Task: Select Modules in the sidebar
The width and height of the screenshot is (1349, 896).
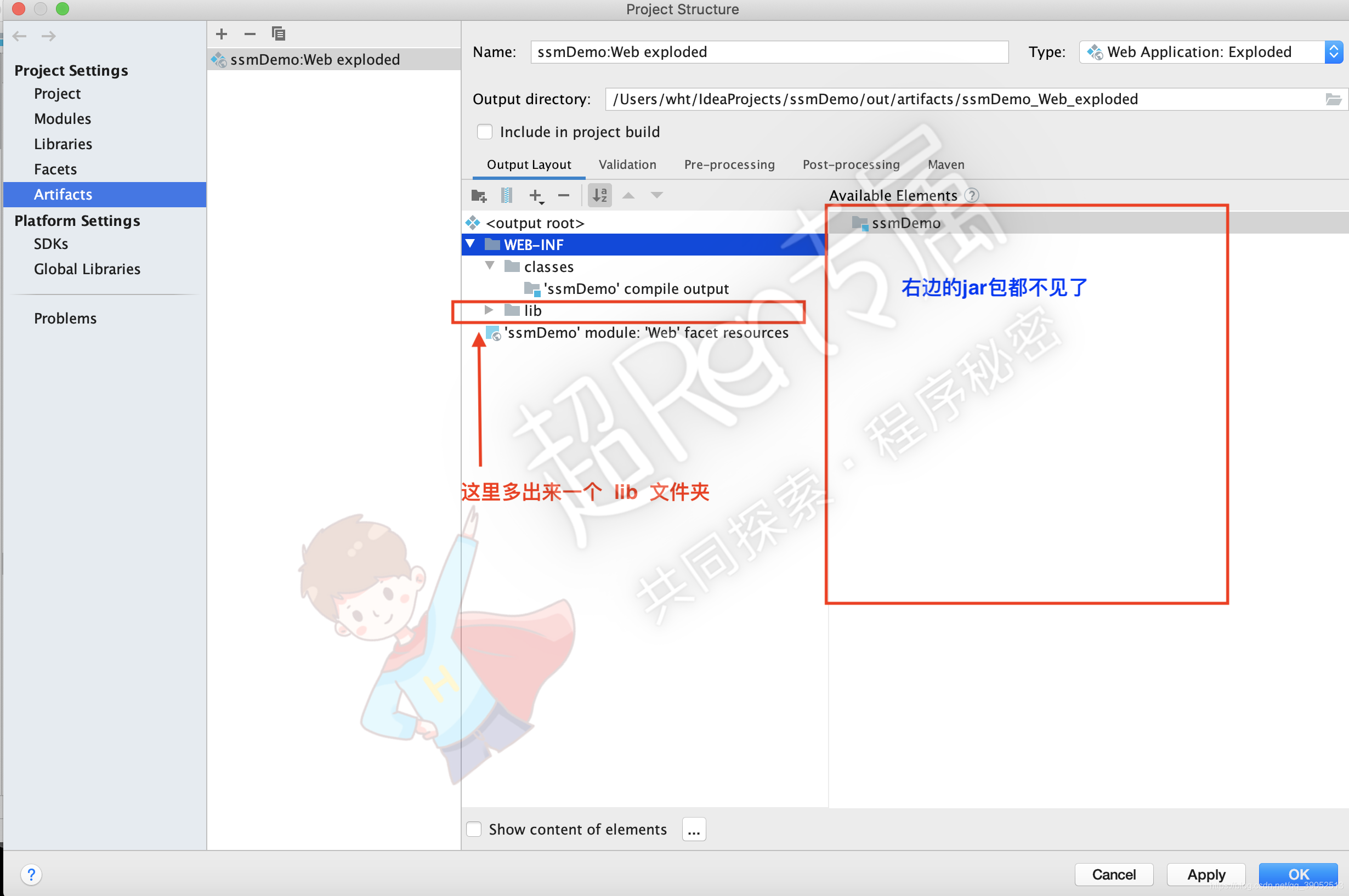Action: (x=63, y=119)
